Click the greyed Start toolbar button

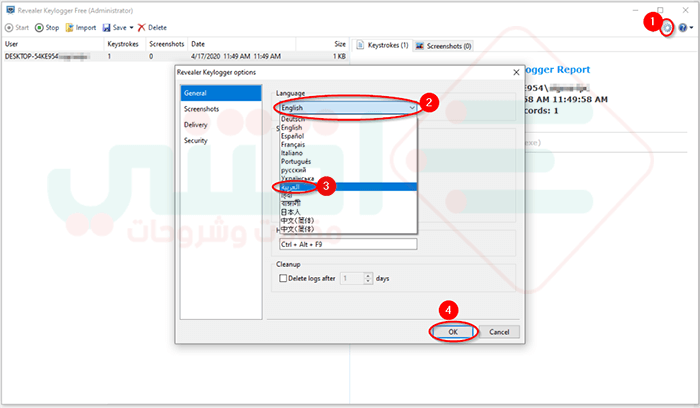[17, 28]
